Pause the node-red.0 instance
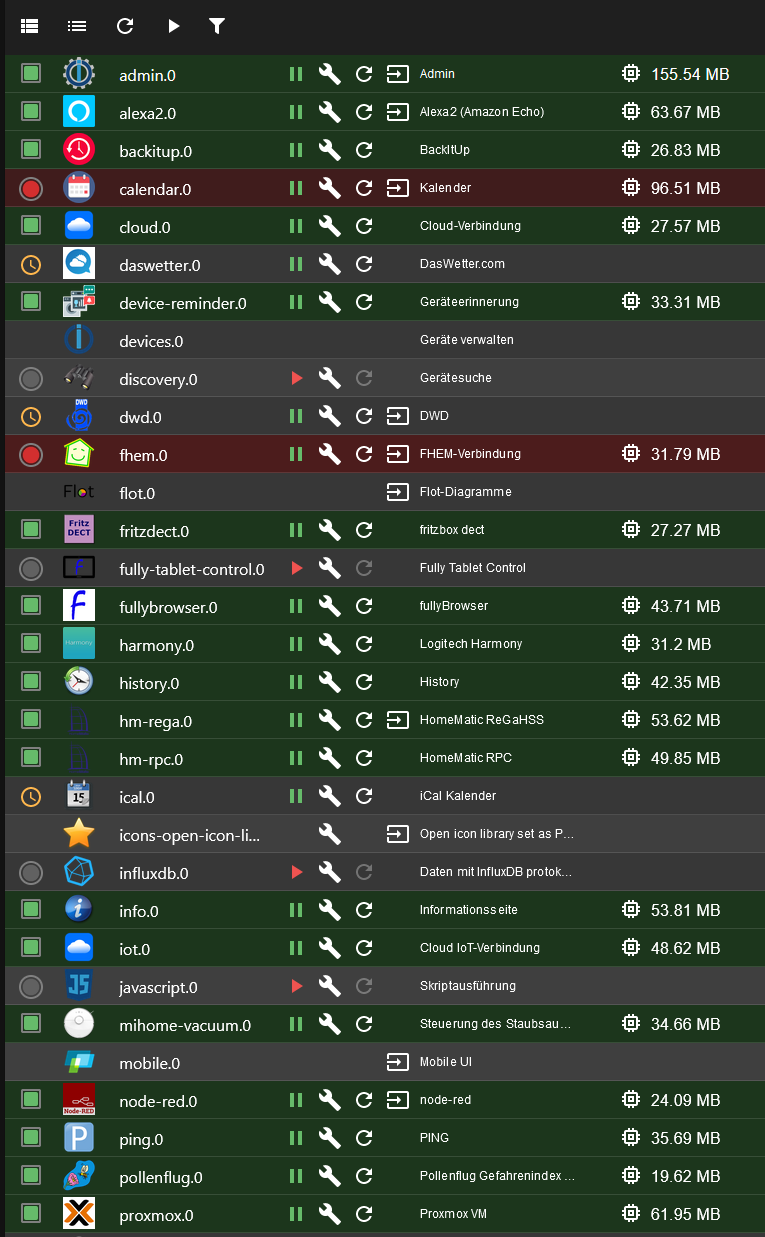Screen dimensions: 765x1237 (x=296, y=1100)
